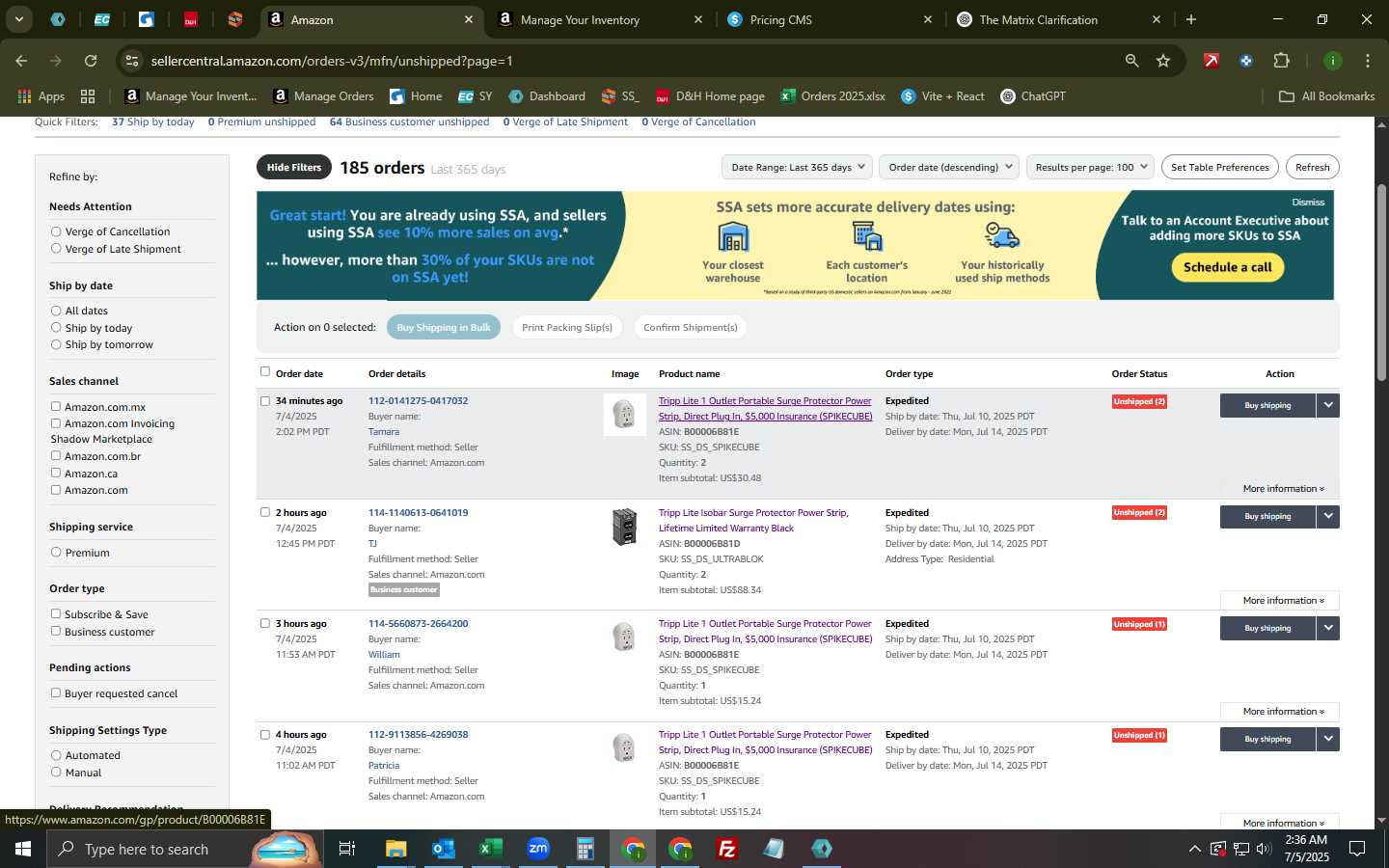The width and height of the screenshot is (1389, 868).
Task: Switch to The Matrix Clarification tab
Action: (1060, 19)
